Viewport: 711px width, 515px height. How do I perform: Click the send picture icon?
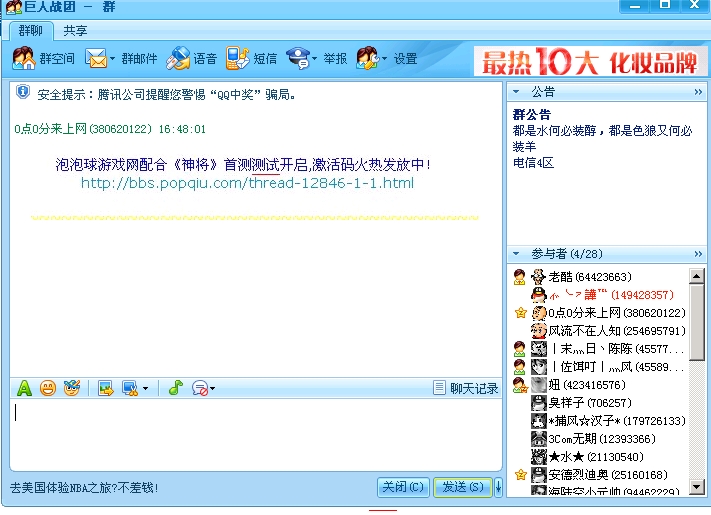tap(105, 388)
